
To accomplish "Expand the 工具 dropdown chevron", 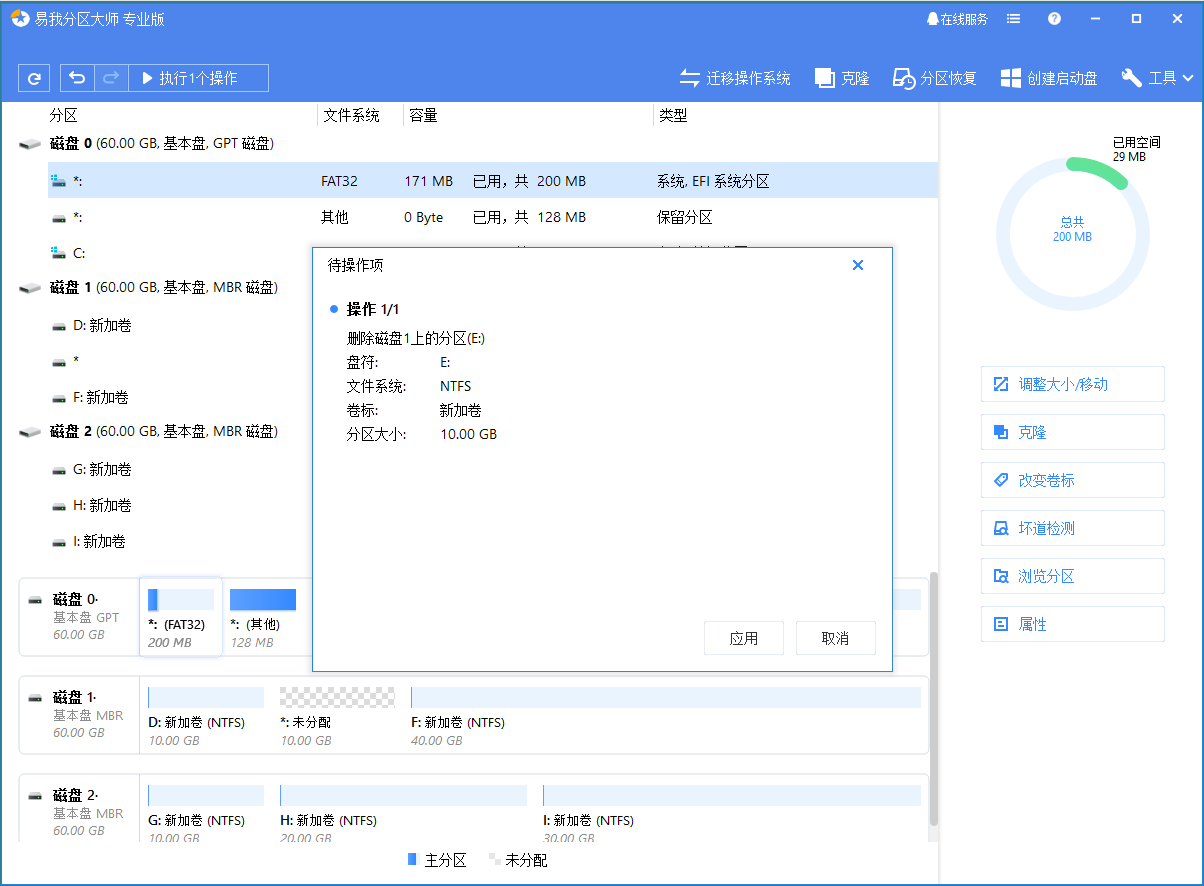I will click(1188, 77).
